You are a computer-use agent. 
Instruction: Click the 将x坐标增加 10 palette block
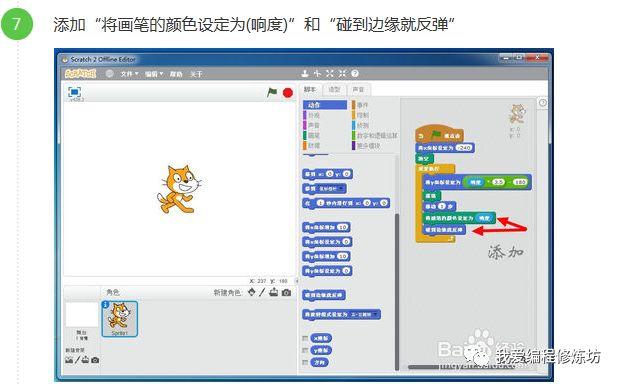326,227
